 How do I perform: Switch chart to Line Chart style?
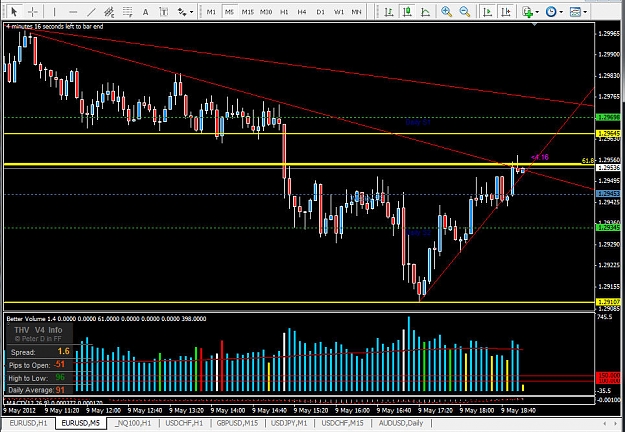pos(425,12)
